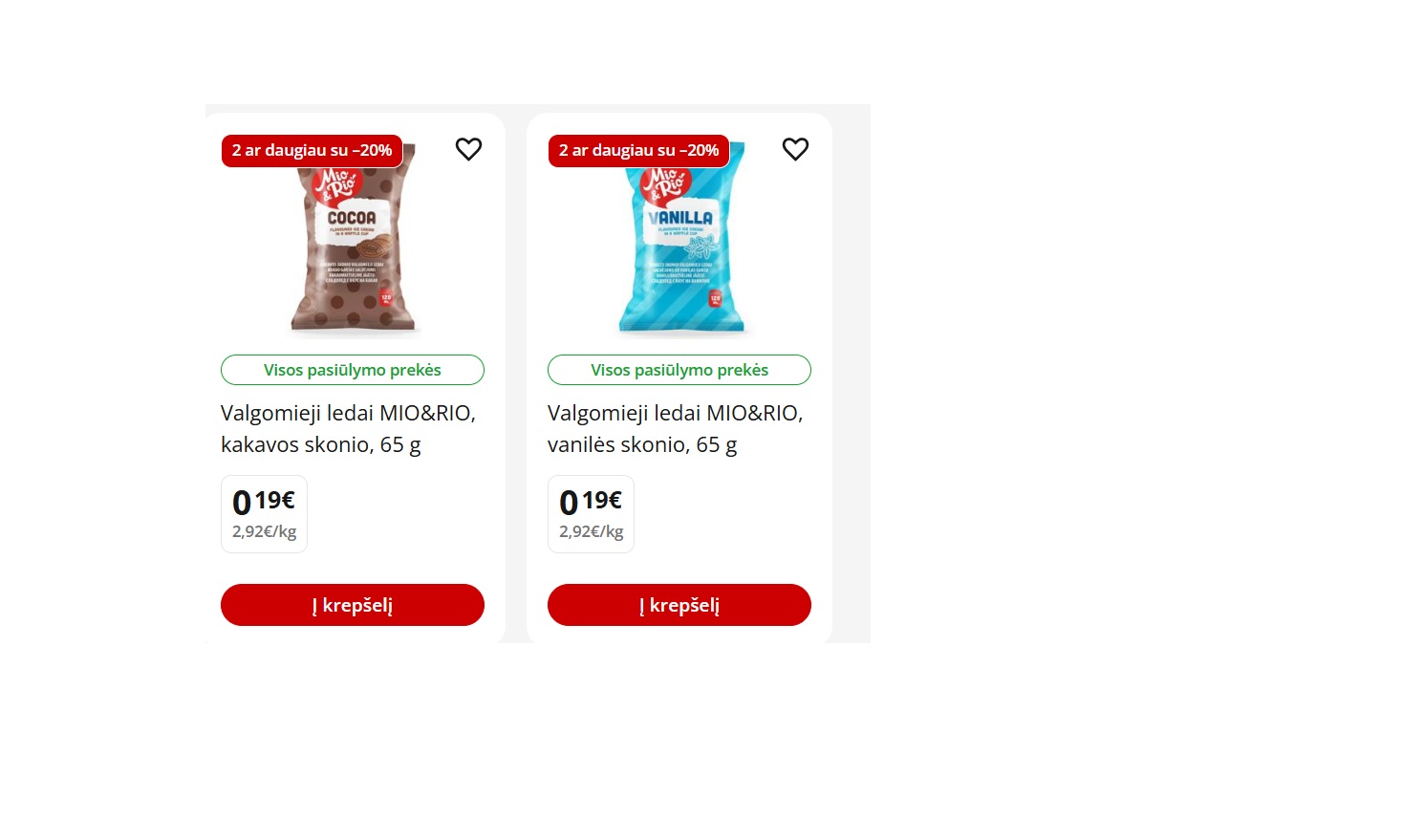The width and height of the screenshot is (1401, 840).
Task: Open the vanilla product's -20% discount badge
Action: [x=638, y=151]
